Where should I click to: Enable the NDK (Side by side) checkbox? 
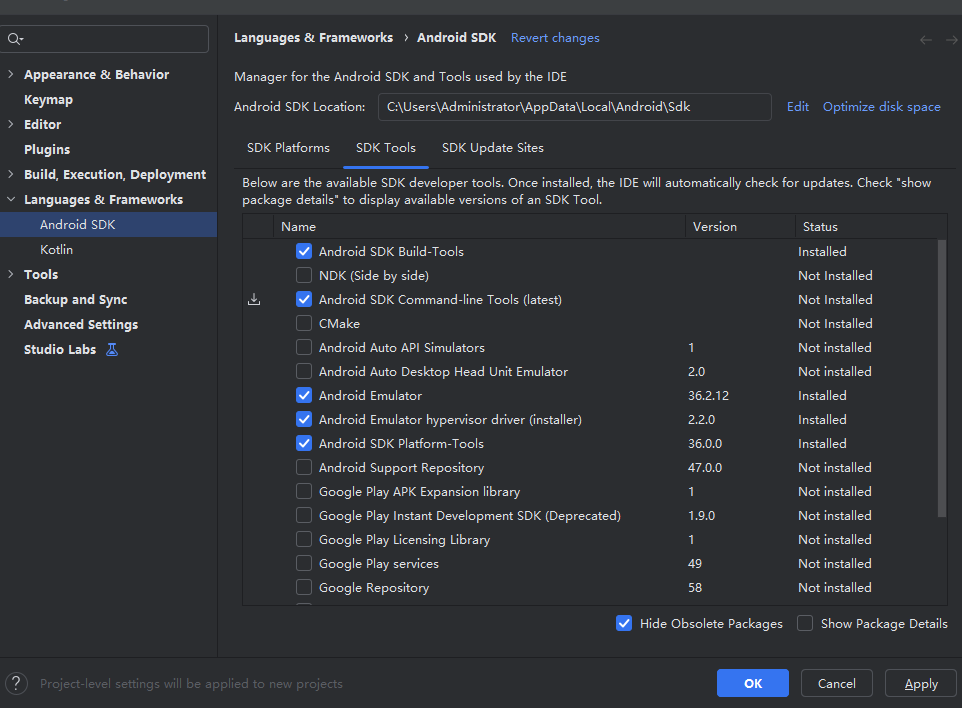tap(304, 275)
